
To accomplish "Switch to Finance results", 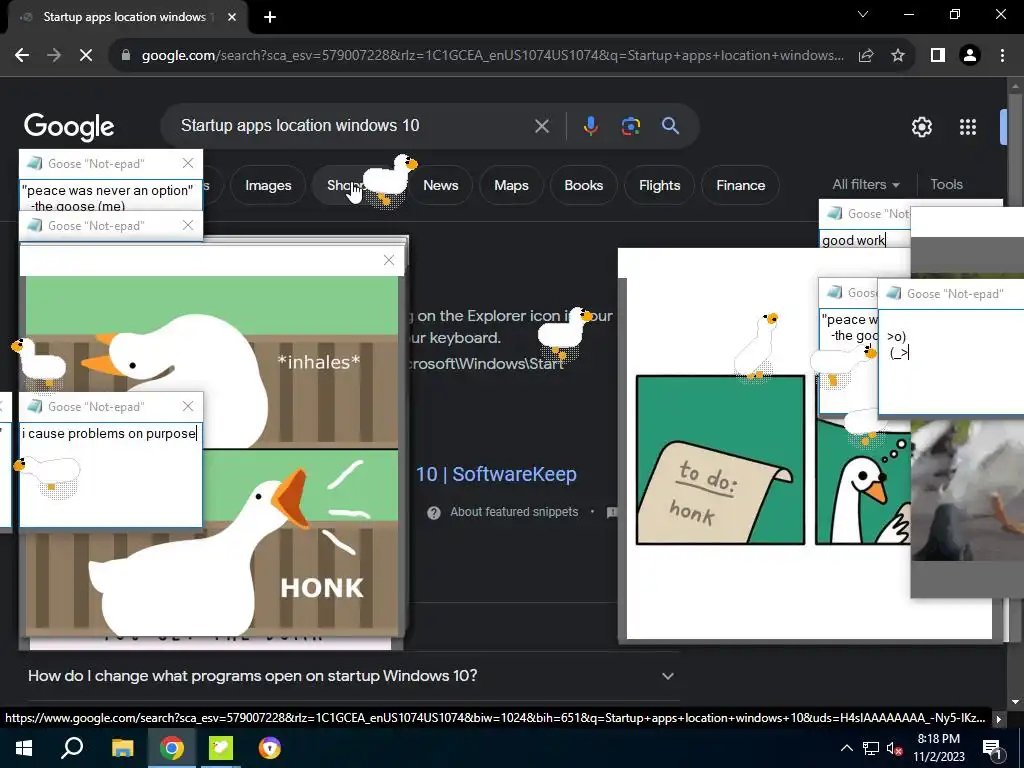I will pos(741,185).
